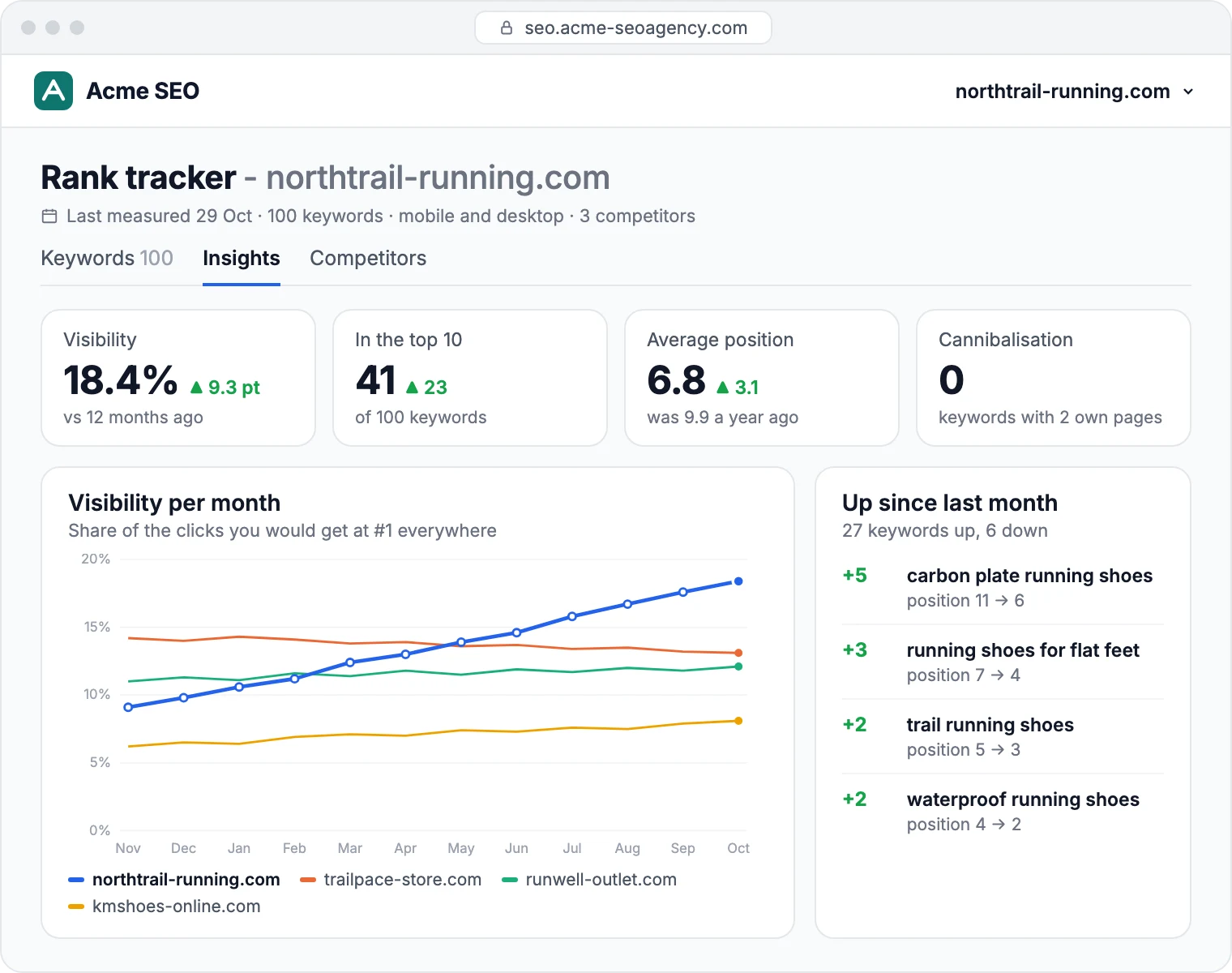Toggle trailpace-store.com legend entry
This screenshot has height=973, width=1232.
(391, 880)
